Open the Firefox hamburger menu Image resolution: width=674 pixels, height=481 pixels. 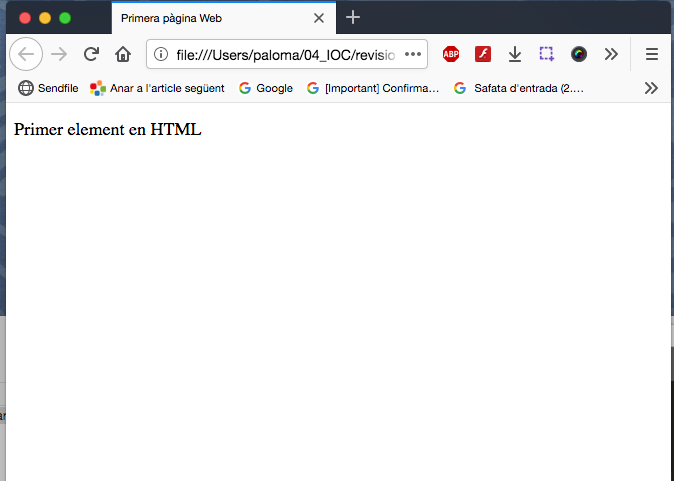(x=652, y=54)
